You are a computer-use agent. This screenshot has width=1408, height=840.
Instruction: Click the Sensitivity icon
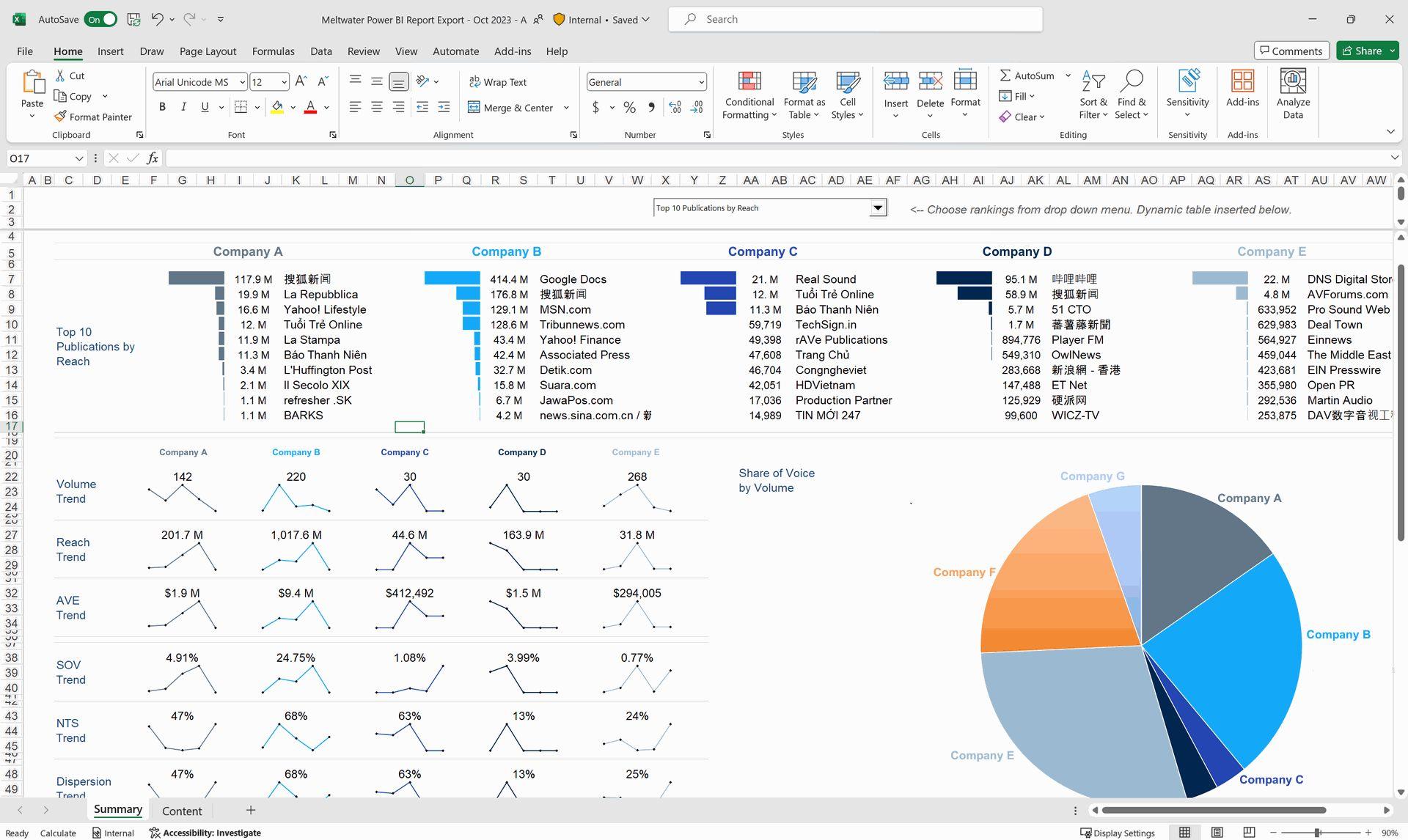[x=1187, y=81]
